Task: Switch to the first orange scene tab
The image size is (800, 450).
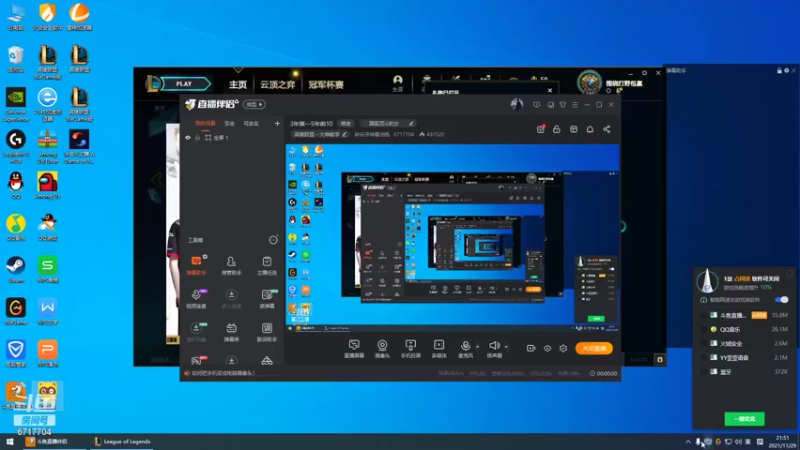Action: pyautogui.click(x=205, y=123)
